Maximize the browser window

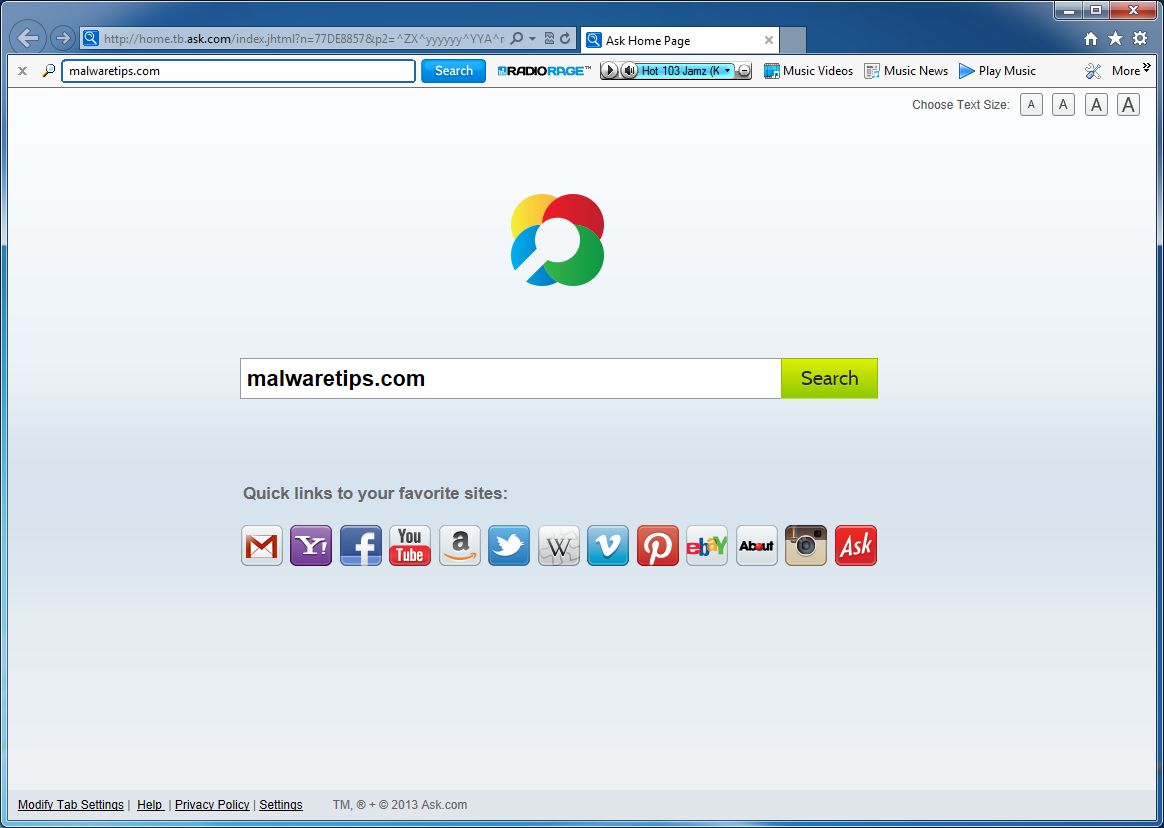1096,10
